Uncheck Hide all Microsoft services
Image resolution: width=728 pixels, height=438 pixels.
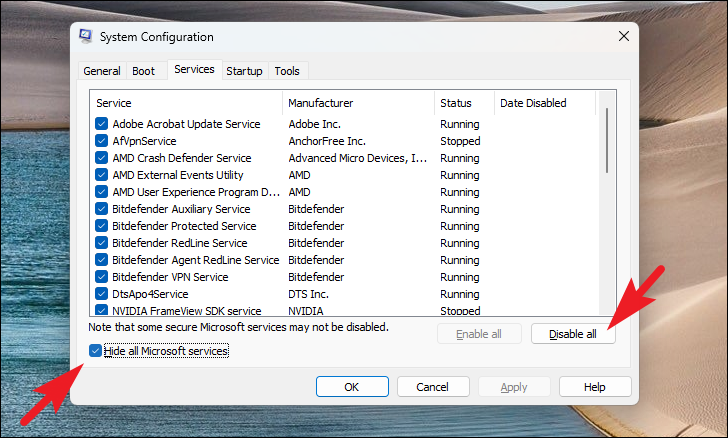[x=96, y=351]
